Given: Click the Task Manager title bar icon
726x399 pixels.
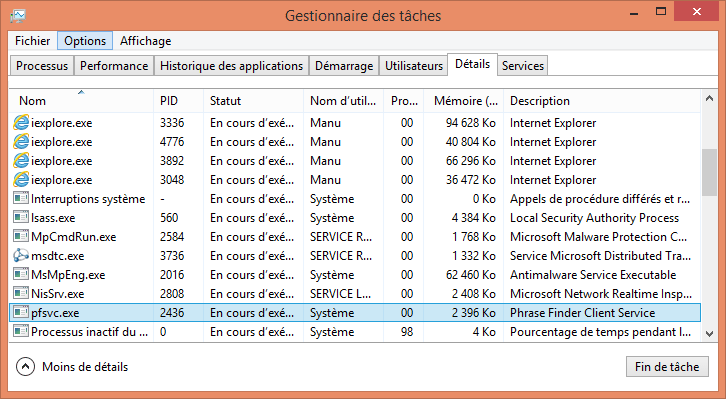Looking at the screenshot, I should [x=18, y=16].
